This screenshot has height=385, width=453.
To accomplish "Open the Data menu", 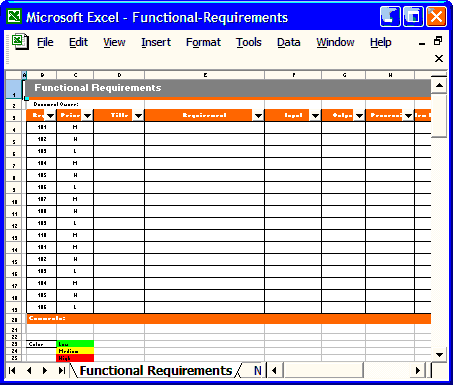I will (289, 42).
